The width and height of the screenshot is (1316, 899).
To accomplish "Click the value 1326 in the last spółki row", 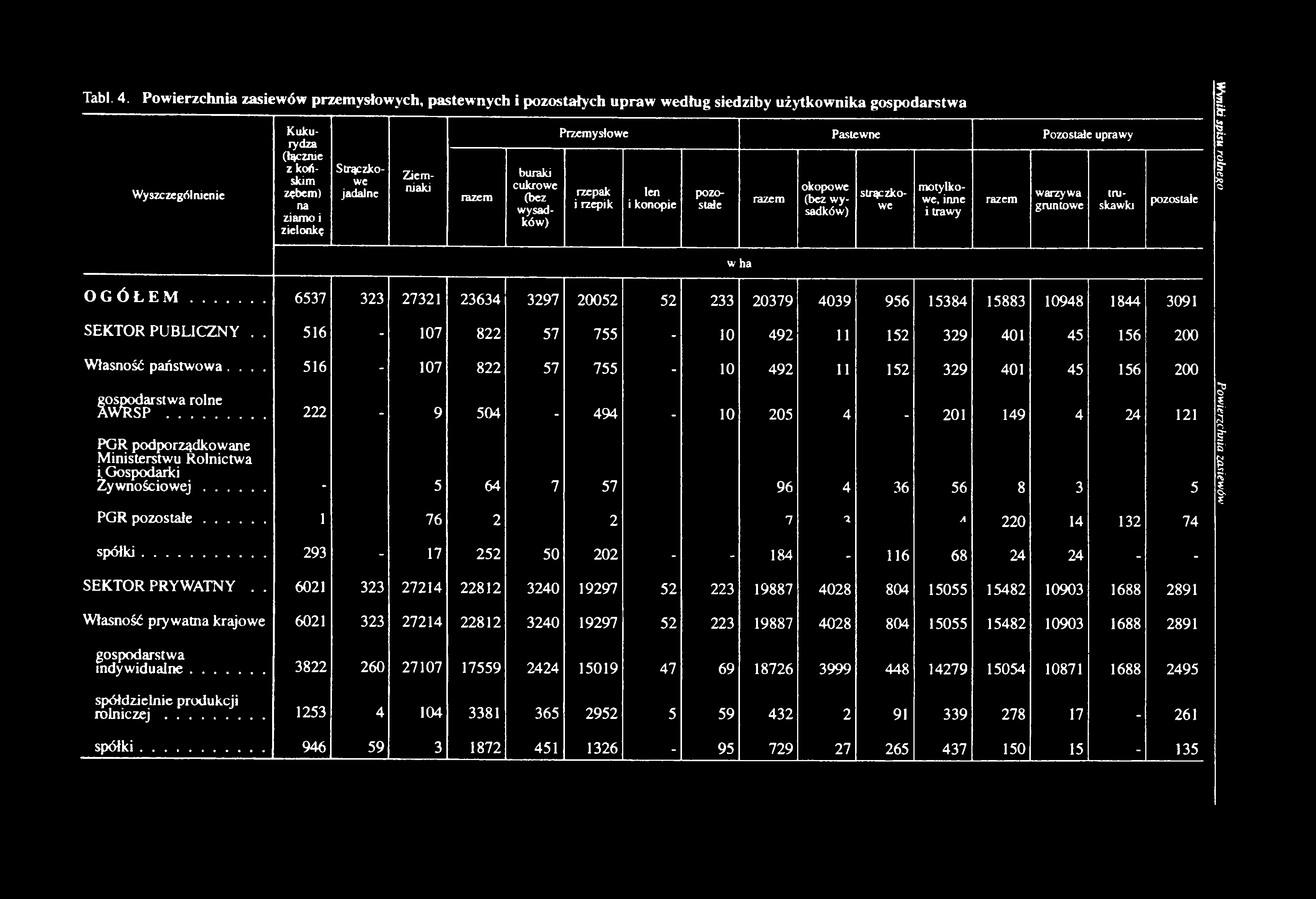I will (x=603, y=749).
